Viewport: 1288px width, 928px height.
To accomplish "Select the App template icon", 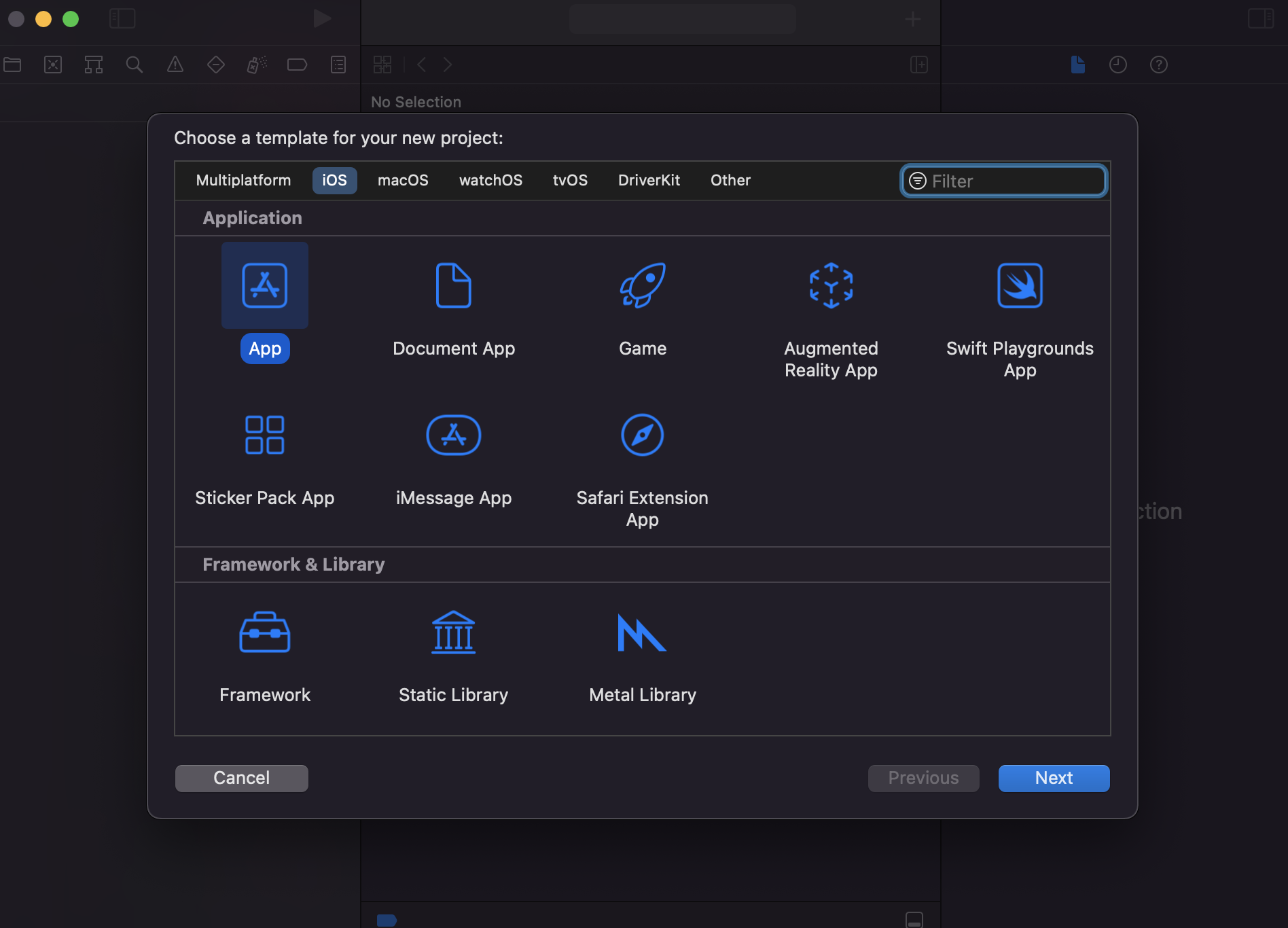I will tap(265, 285).
